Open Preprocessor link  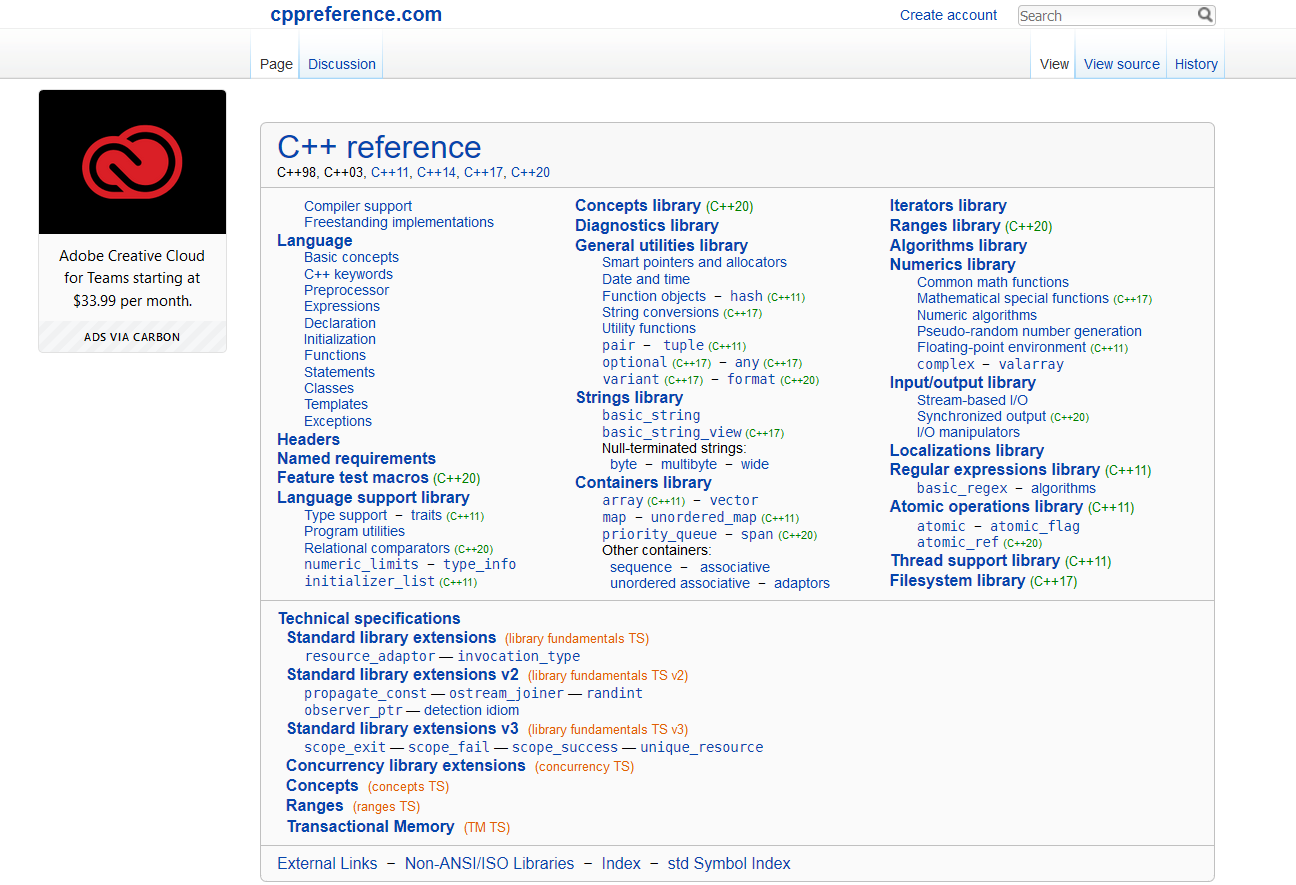pyautogui.click(x=346, y=290)
